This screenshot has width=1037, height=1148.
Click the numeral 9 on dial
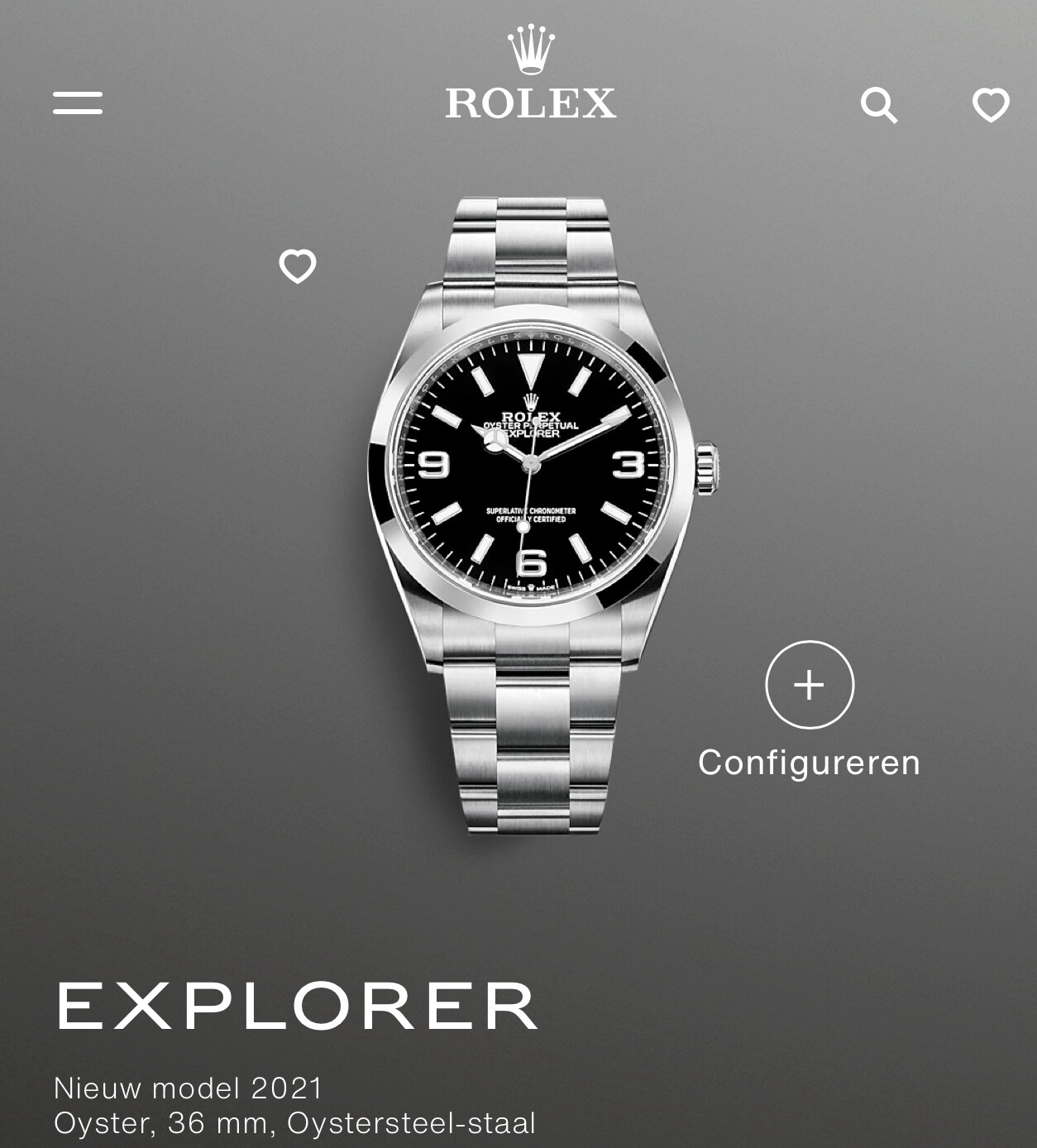pos(434,464)
